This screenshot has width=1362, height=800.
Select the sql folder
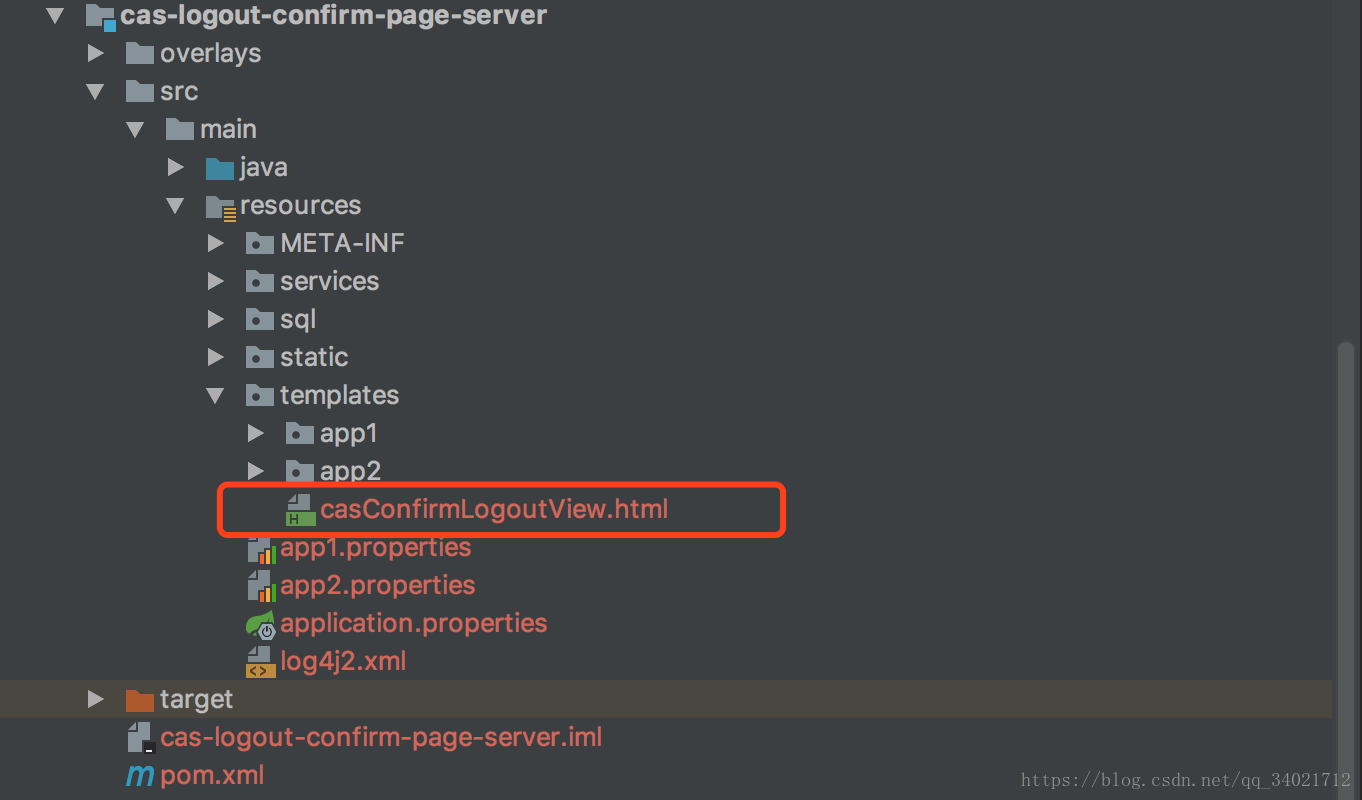tap(298, 319)
